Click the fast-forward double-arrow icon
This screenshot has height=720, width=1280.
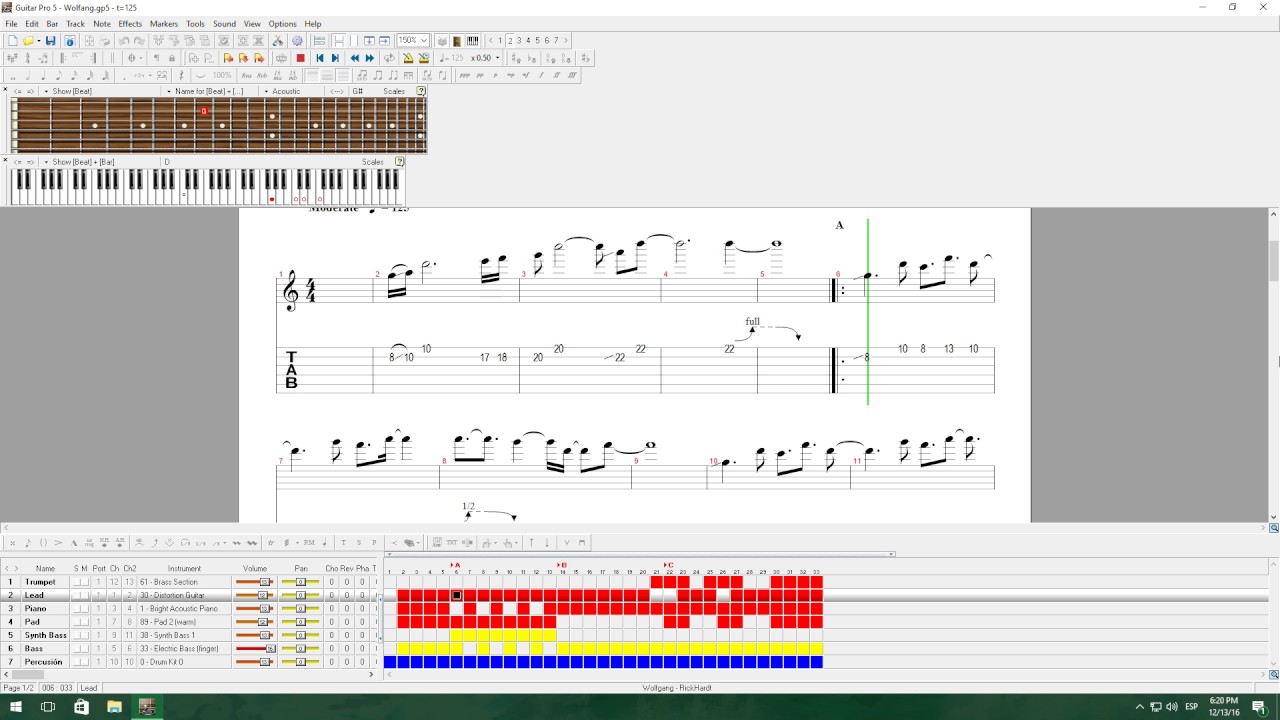click(370, 58)
